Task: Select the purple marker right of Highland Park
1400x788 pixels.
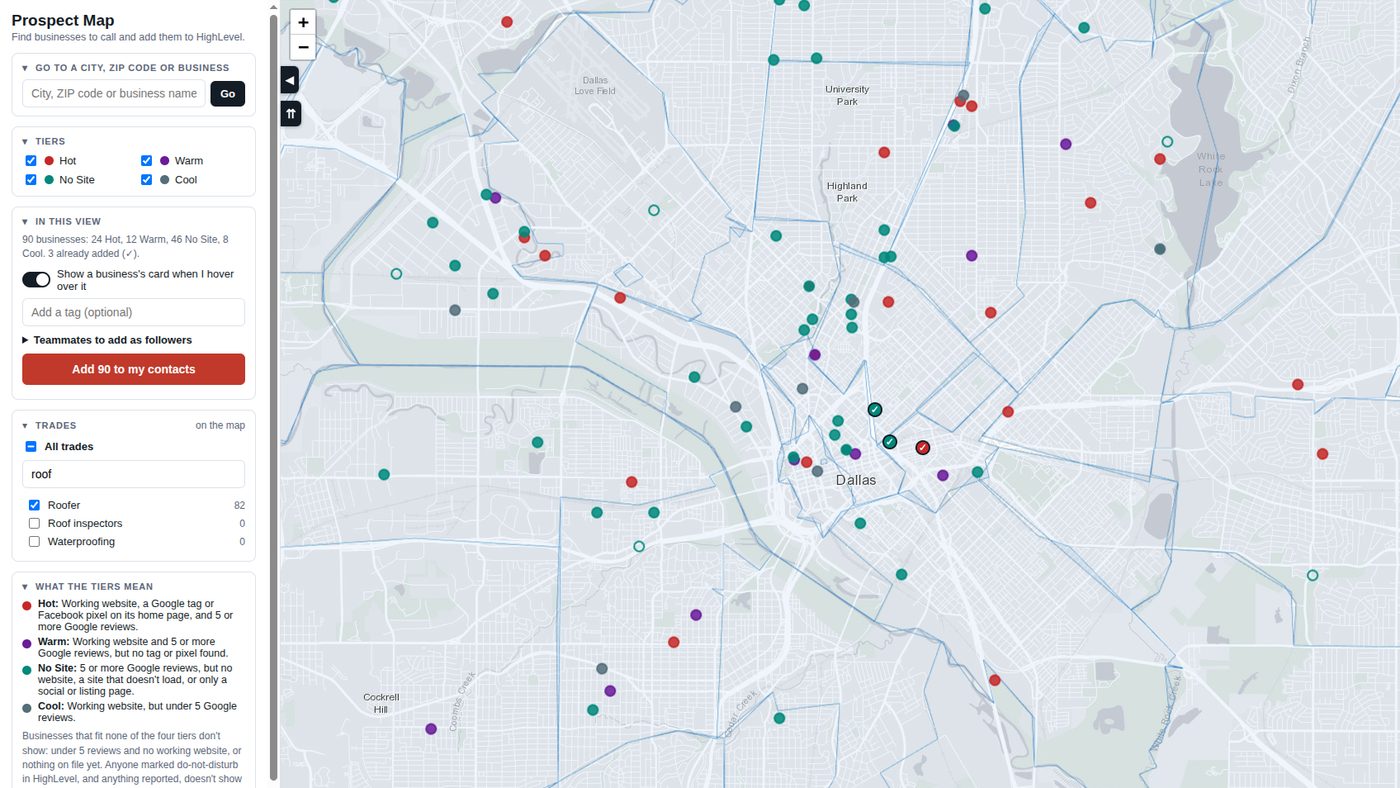Action: point(971,255)
